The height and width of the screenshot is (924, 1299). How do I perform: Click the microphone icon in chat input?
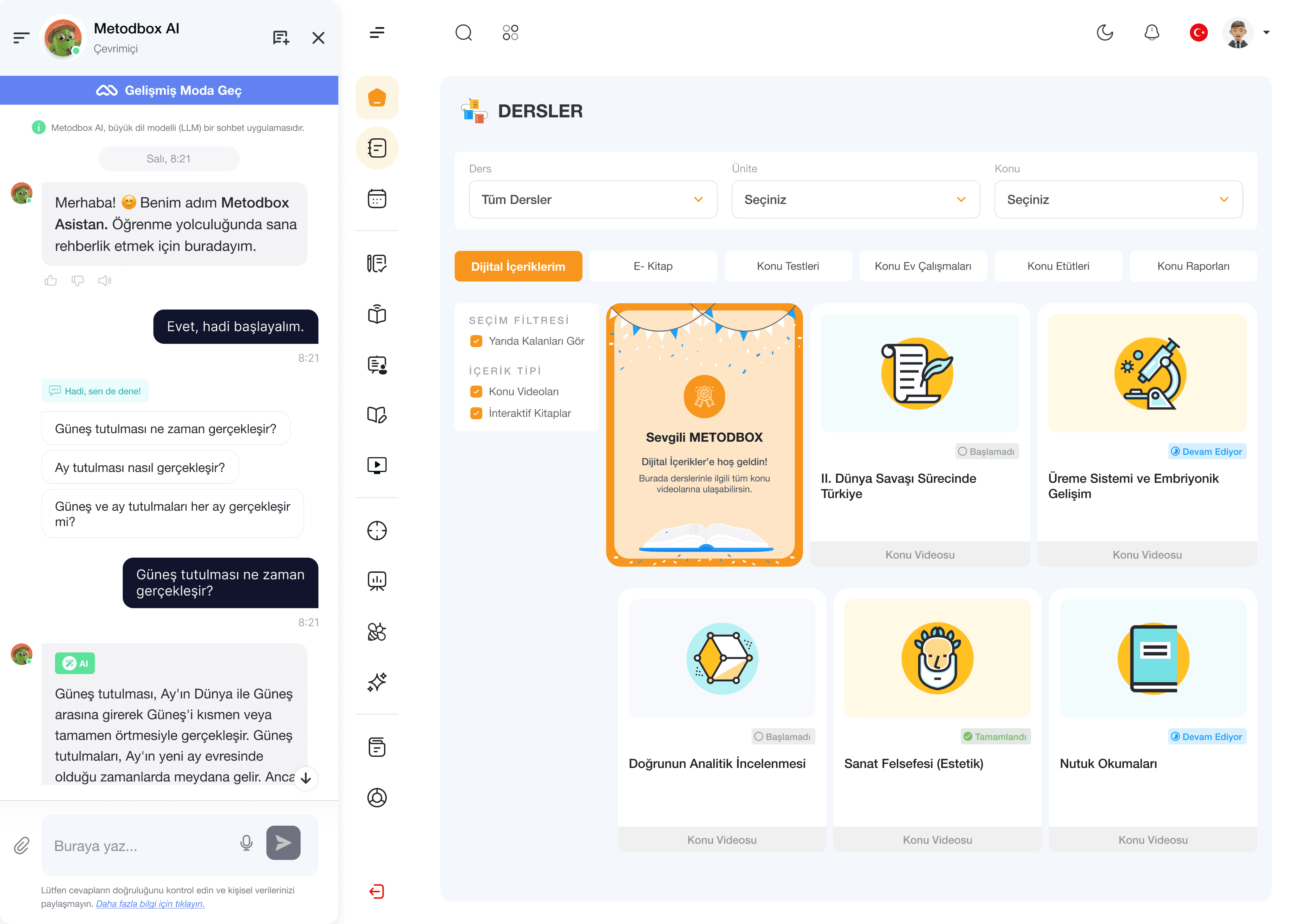pyautogui.click(x=246, y=842)
